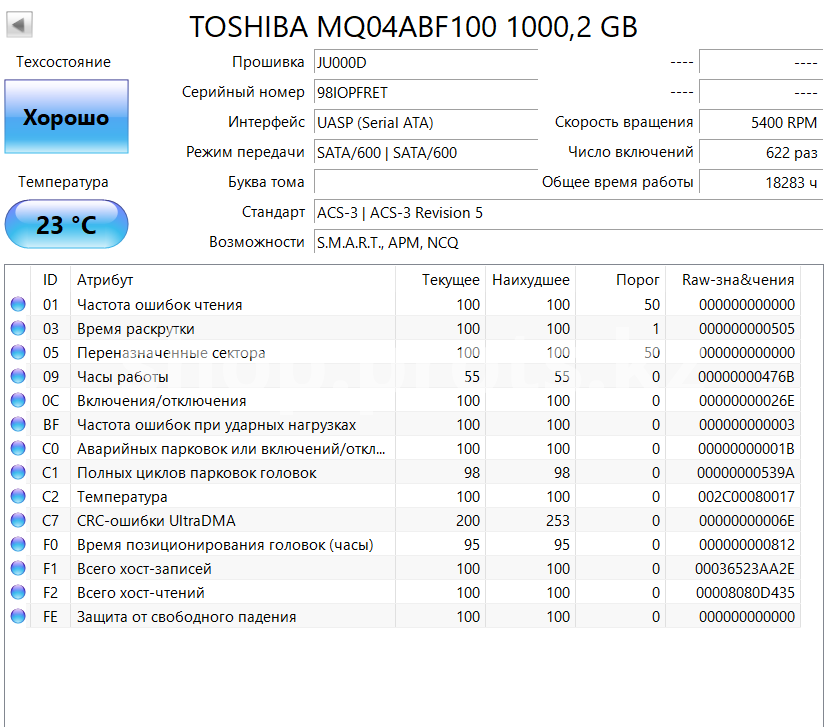The height and width of the screenshot is (727, 826).
Task: Click the Наихудшее column header
Action: [530, 280]
